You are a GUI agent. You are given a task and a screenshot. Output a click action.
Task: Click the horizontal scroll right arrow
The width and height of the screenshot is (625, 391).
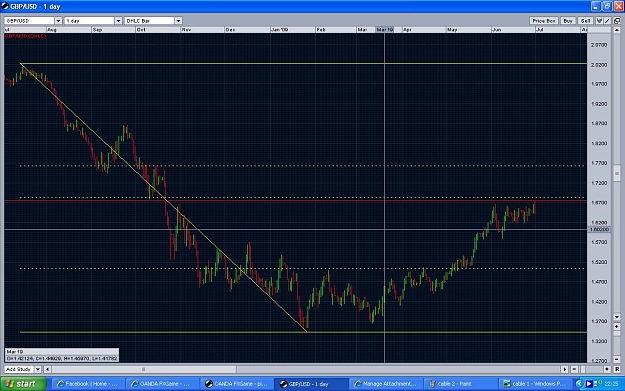point(564,369)
